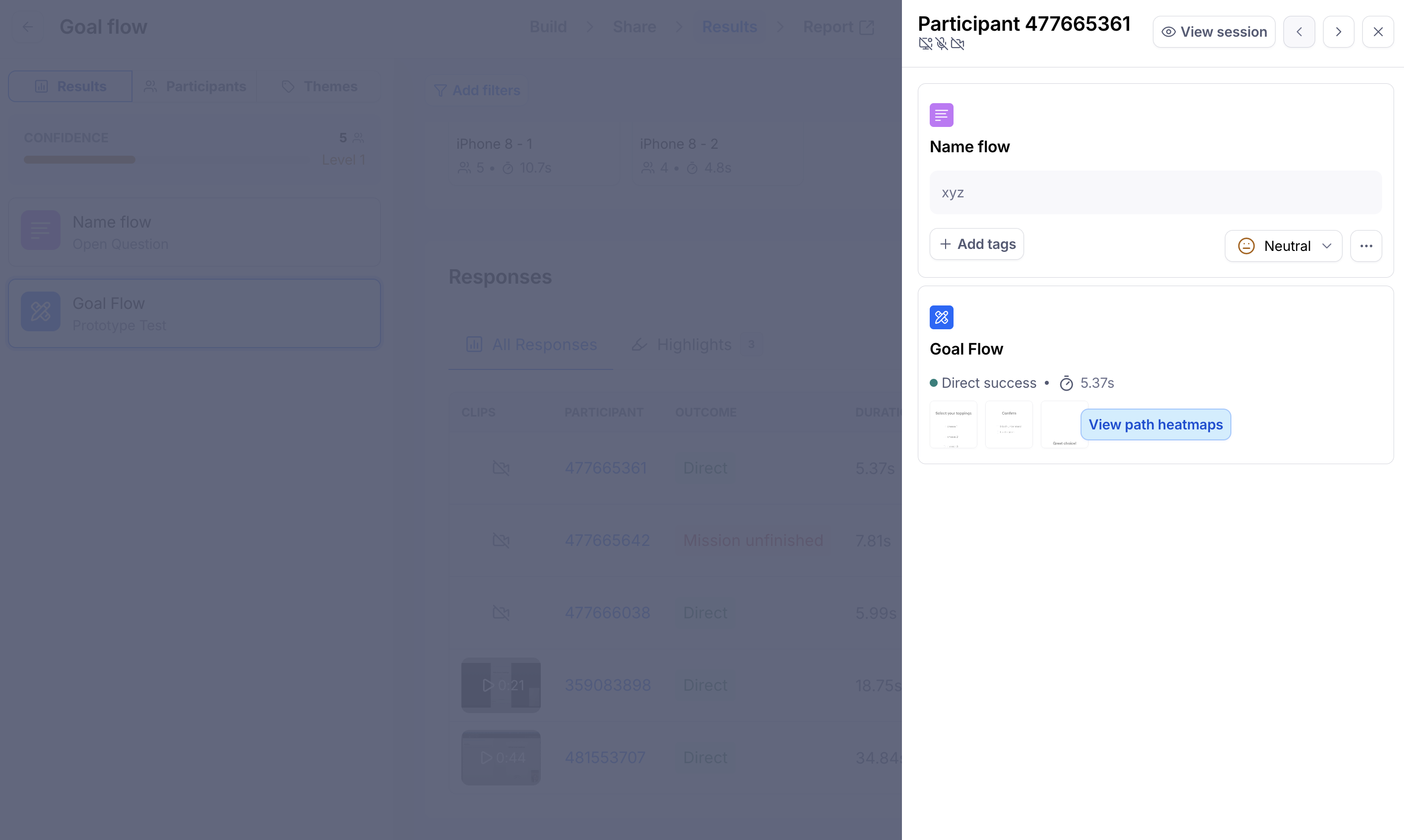Switch to the Highlights tab
The height and width of the screenshot is (840, 1404).
694,344
